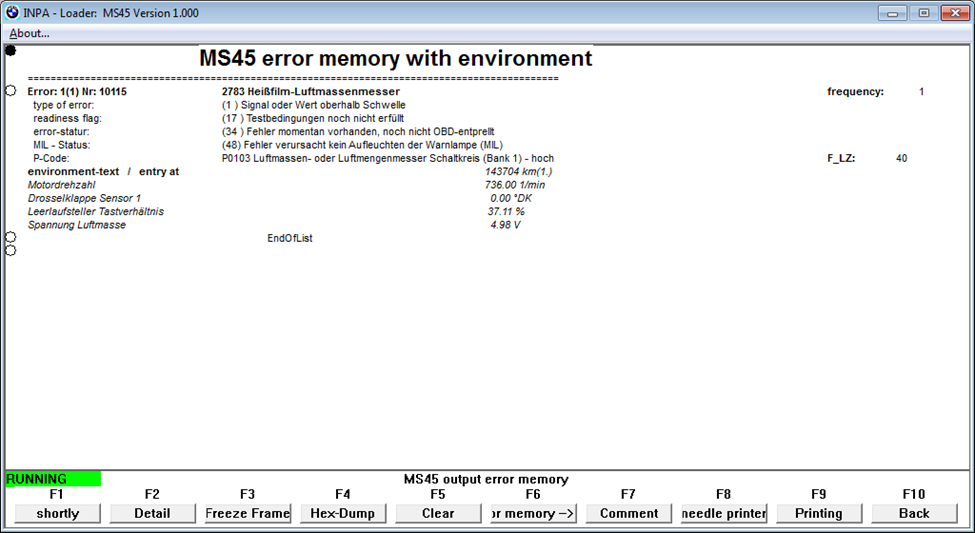The image size is (975, 533).
Task: Click the F_LZ value 40
Action: pos(902,159)
